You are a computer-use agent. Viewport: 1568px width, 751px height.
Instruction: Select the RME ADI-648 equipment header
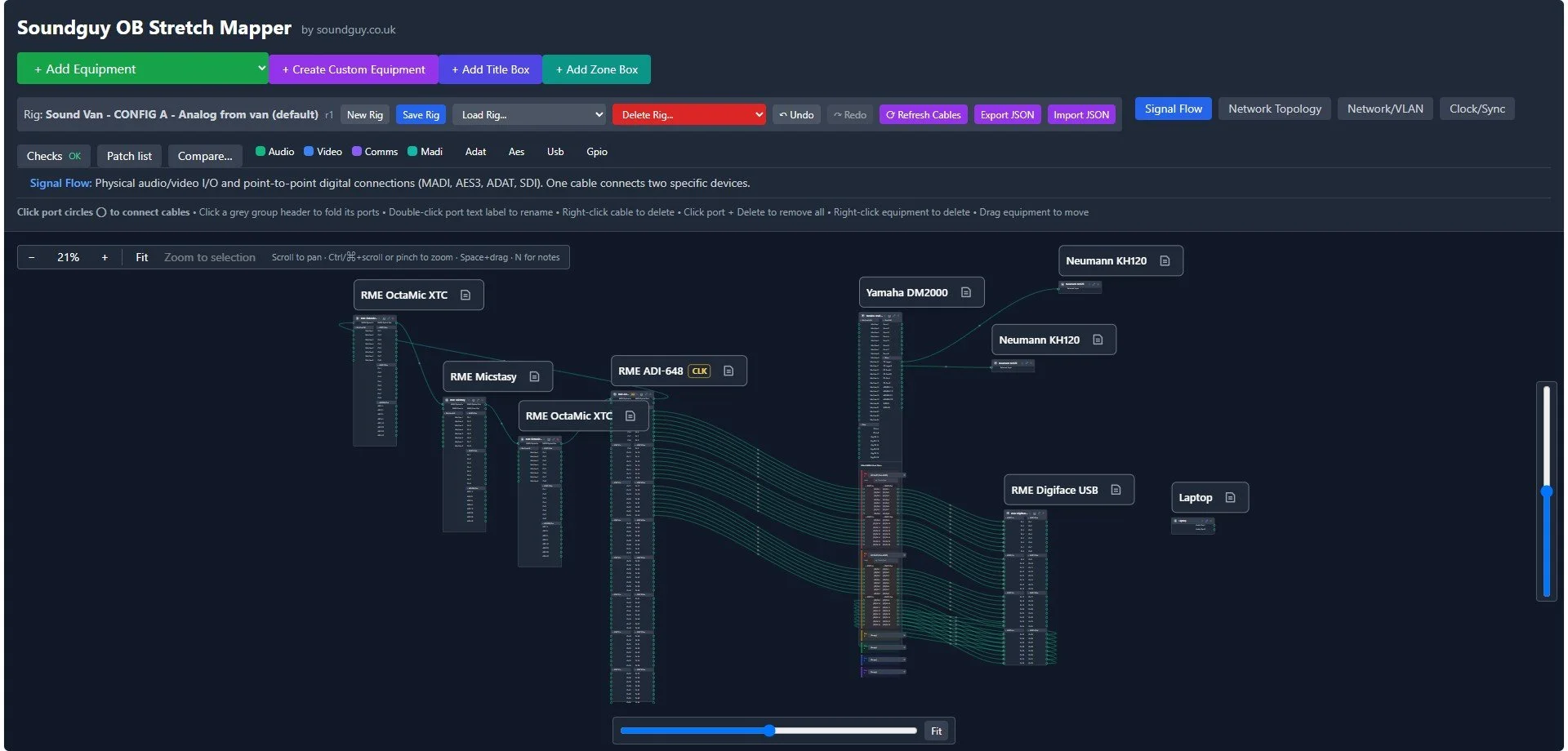click(x=679, y=371)
